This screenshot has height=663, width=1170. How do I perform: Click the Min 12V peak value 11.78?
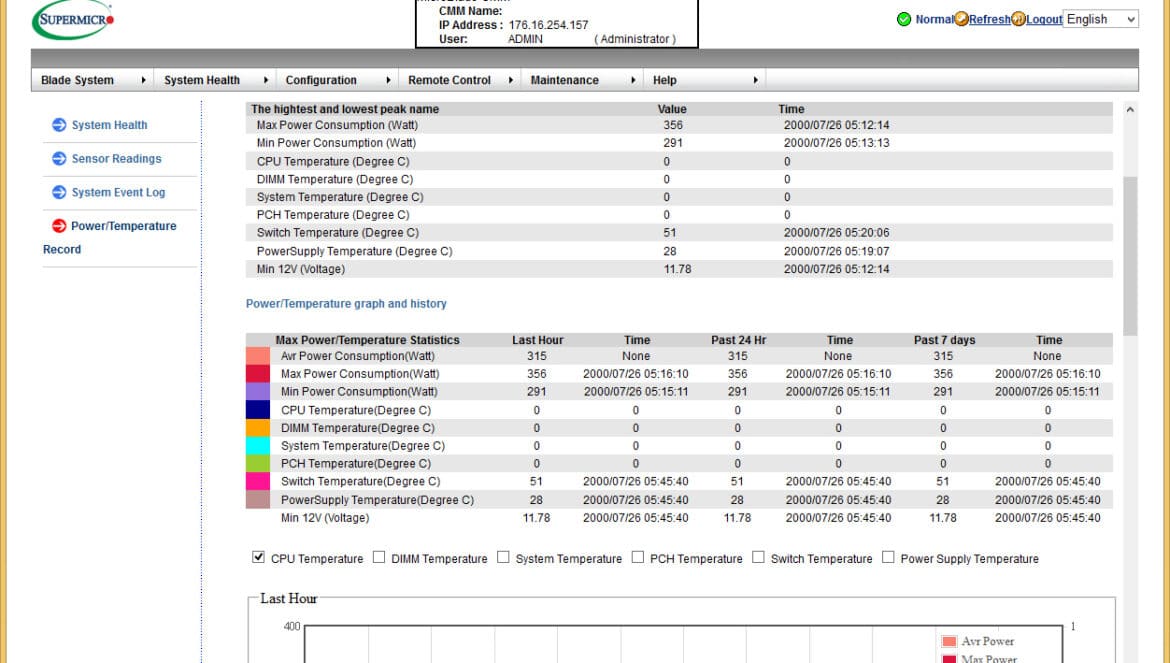click(677, 269)
